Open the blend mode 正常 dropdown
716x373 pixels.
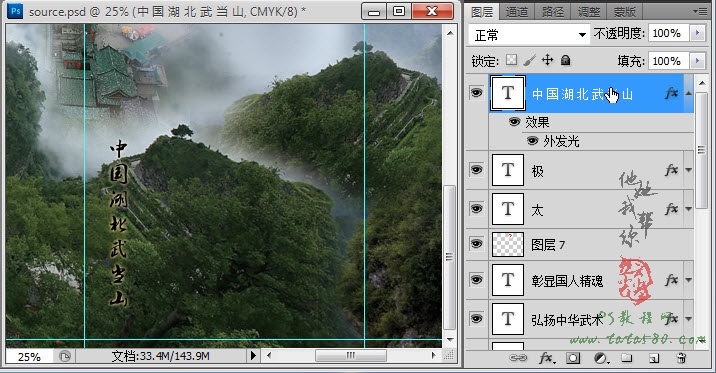529,35
